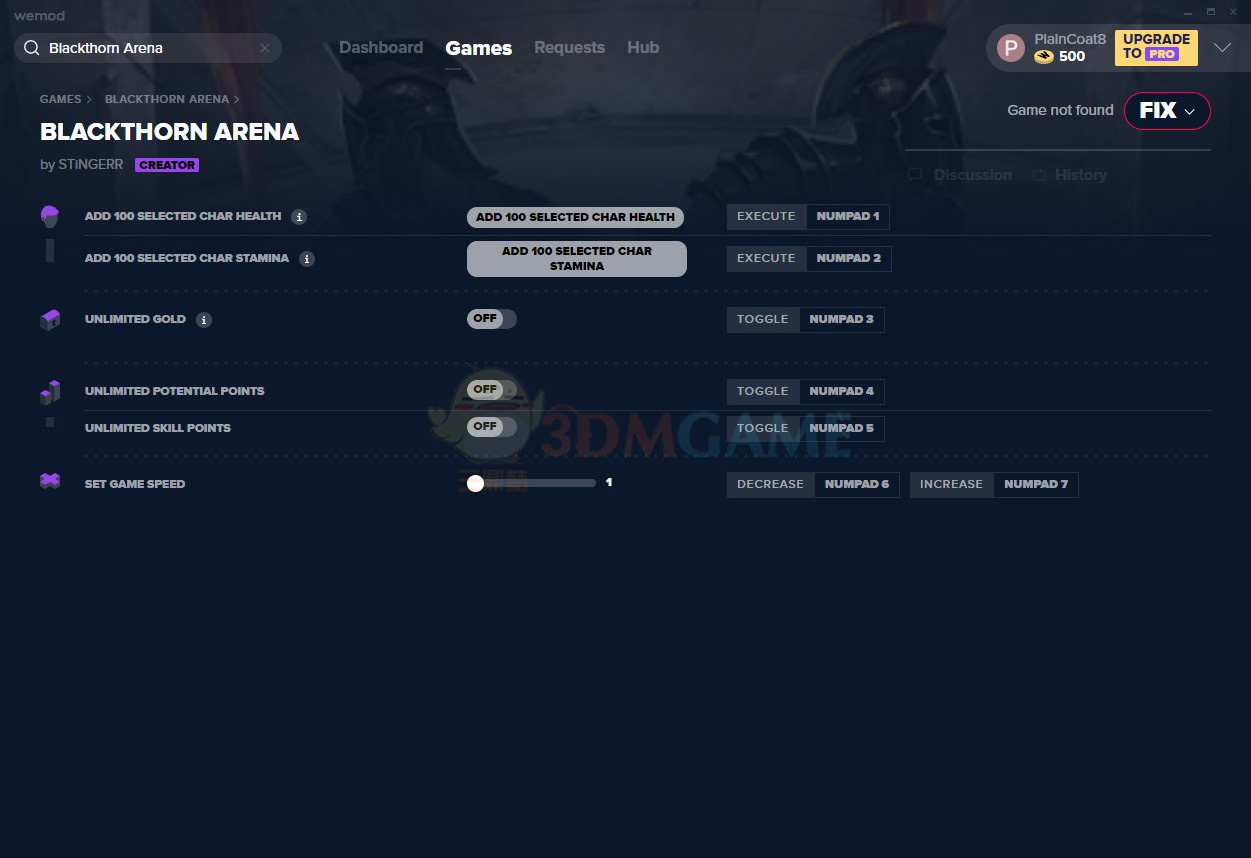Screen dimensions: 1251x858
Task: Click the NUMPAD 4 hotkey binding
Action: pos(841,392)
